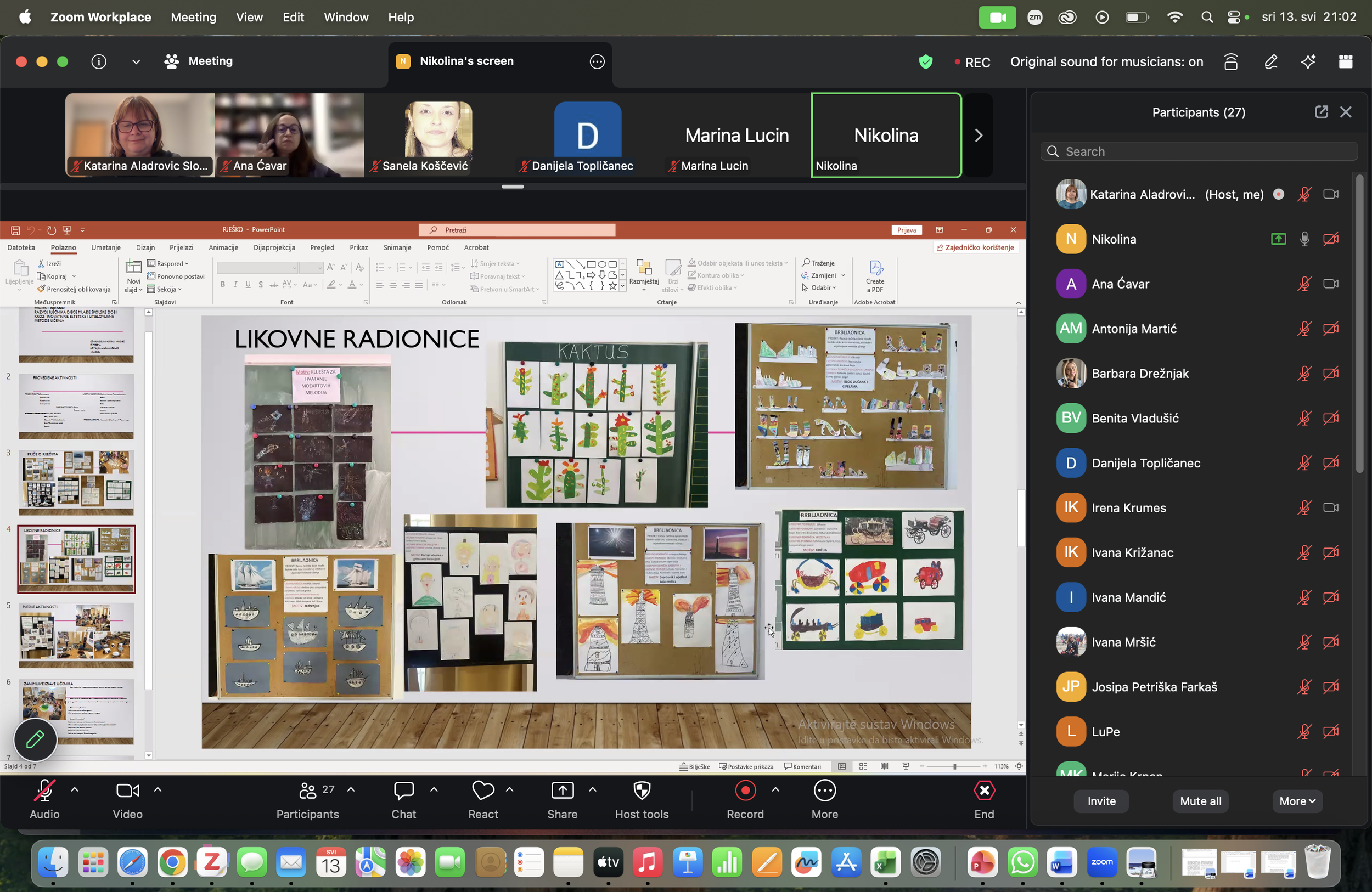Open the React hearts menu button
Viewport: 1372px width, 892px height.
click(x=483, y=800)
